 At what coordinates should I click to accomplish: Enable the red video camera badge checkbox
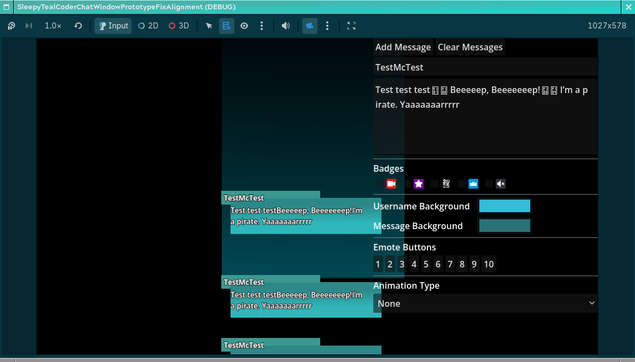pyautogui.click(x=379, y=184)
